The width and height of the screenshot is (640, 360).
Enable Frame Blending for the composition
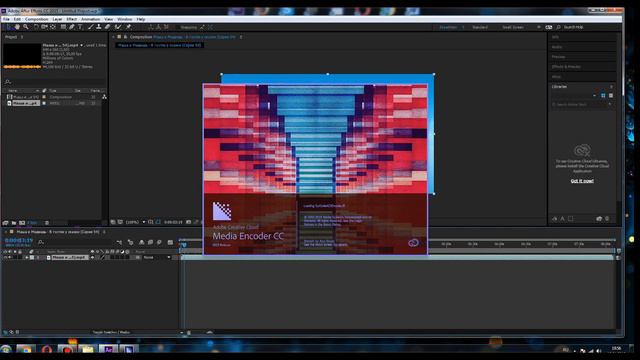pyautogui.click(x=150, y=242)
